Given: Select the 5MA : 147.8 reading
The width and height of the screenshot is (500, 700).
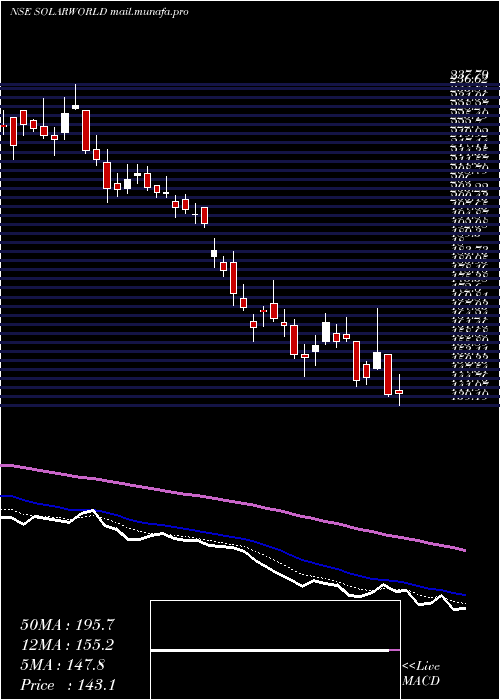Looking at the screenshot, I should [62, 665].
